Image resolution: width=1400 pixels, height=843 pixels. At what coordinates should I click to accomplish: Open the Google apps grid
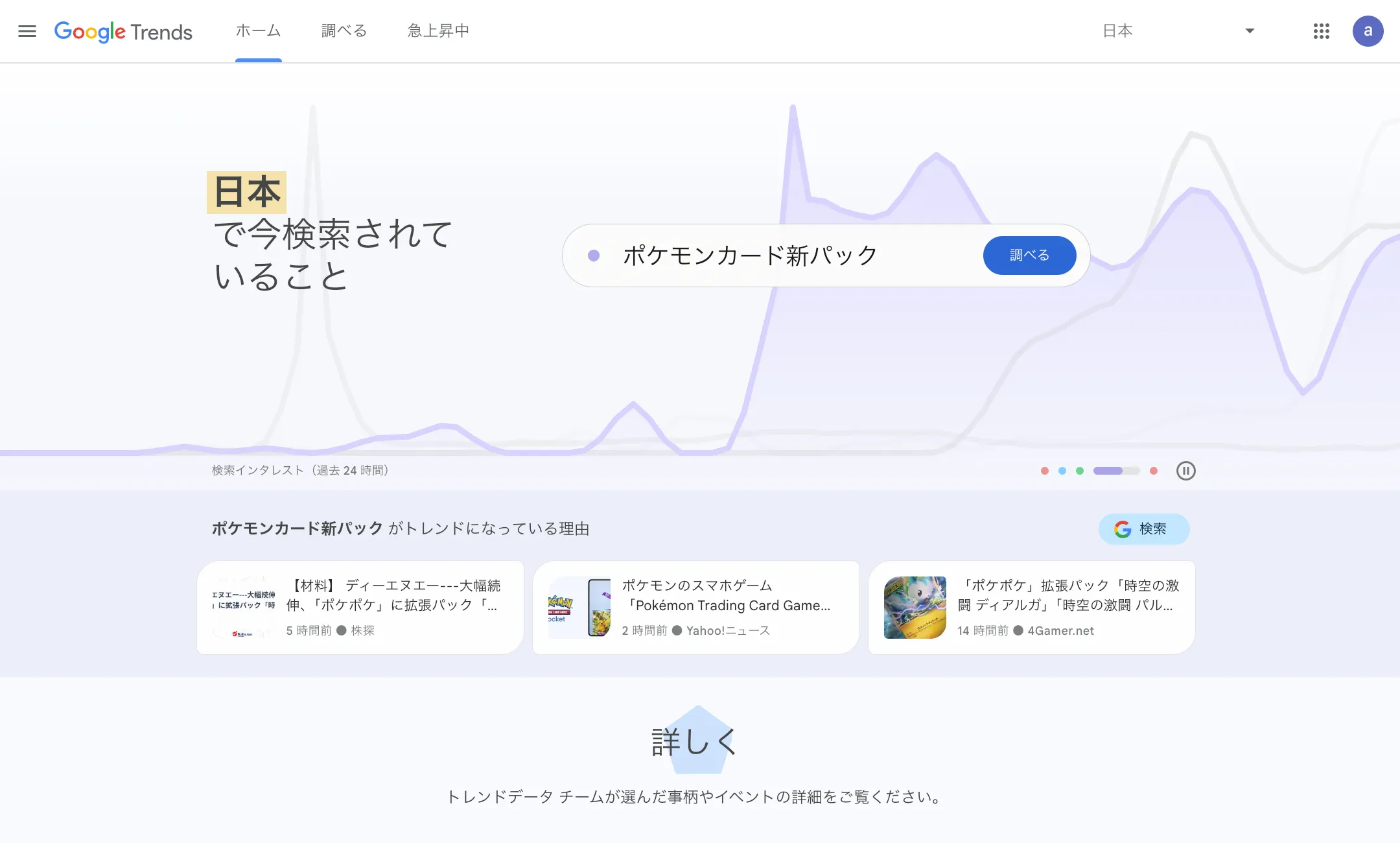pos(1322,31)
